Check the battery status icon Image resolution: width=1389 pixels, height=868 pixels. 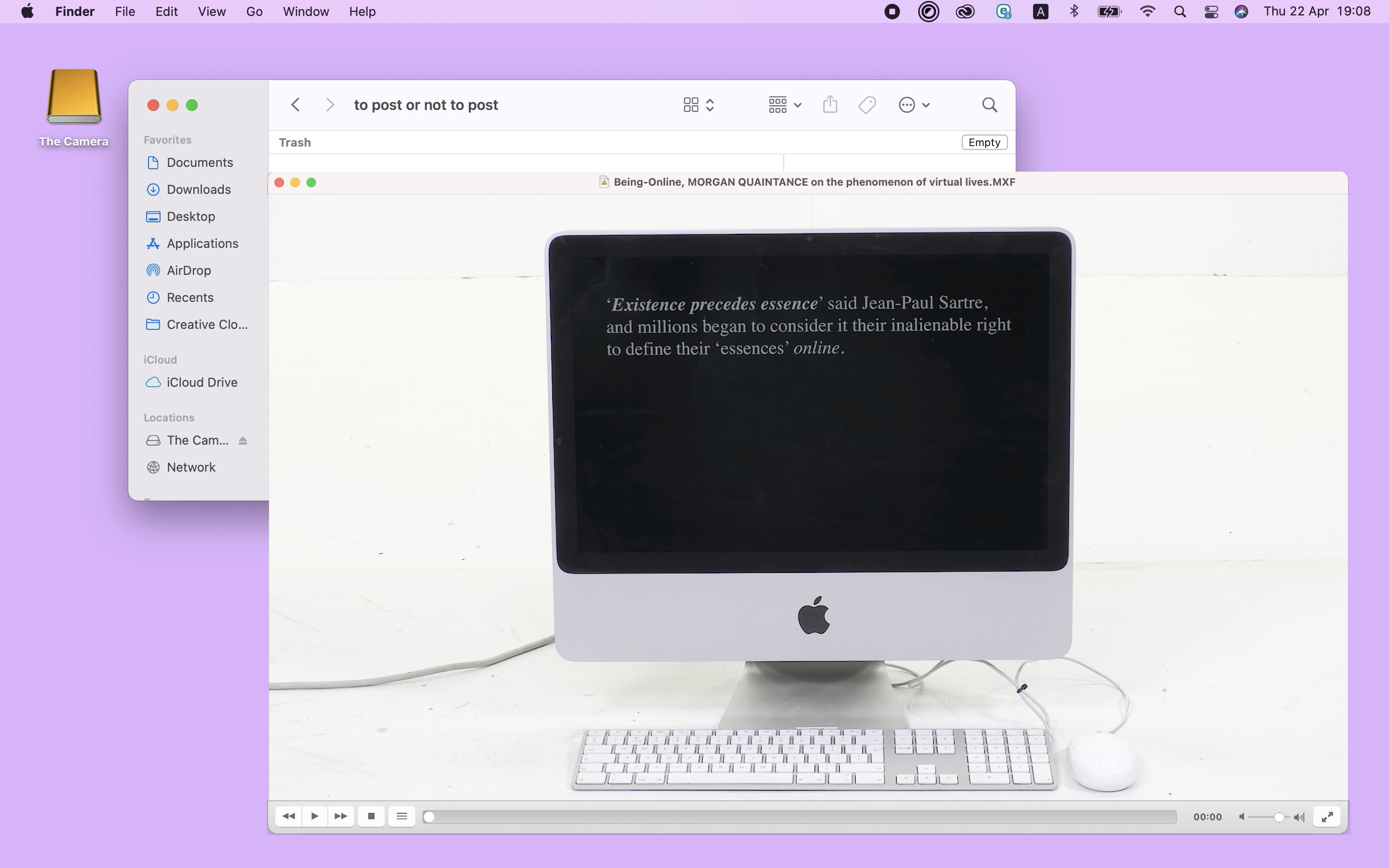click(1109, 12)
